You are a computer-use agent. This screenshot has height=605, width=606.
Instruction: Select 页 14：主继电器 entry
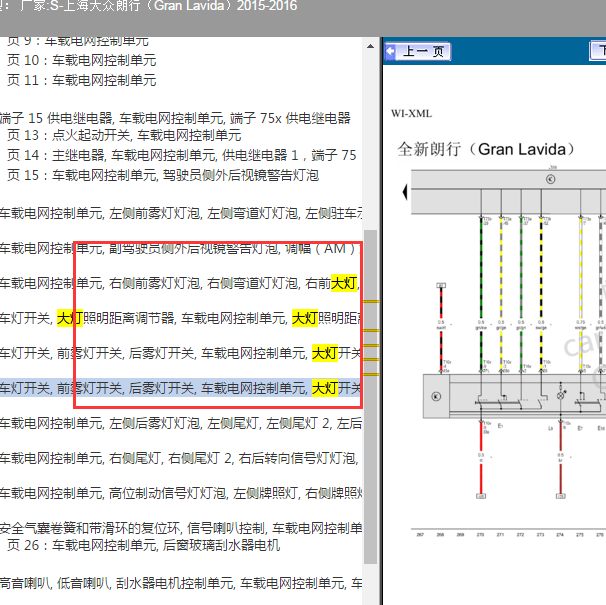pyautogui.click(x=182, y=155)
